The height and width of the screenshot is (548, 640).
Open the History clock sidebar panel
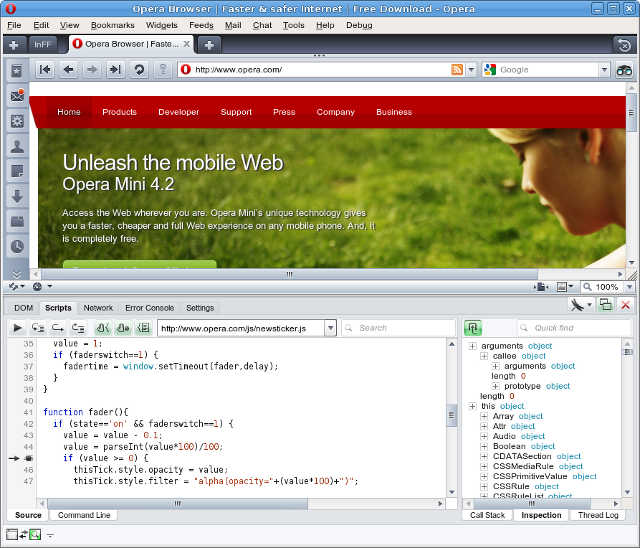[17, 246]
